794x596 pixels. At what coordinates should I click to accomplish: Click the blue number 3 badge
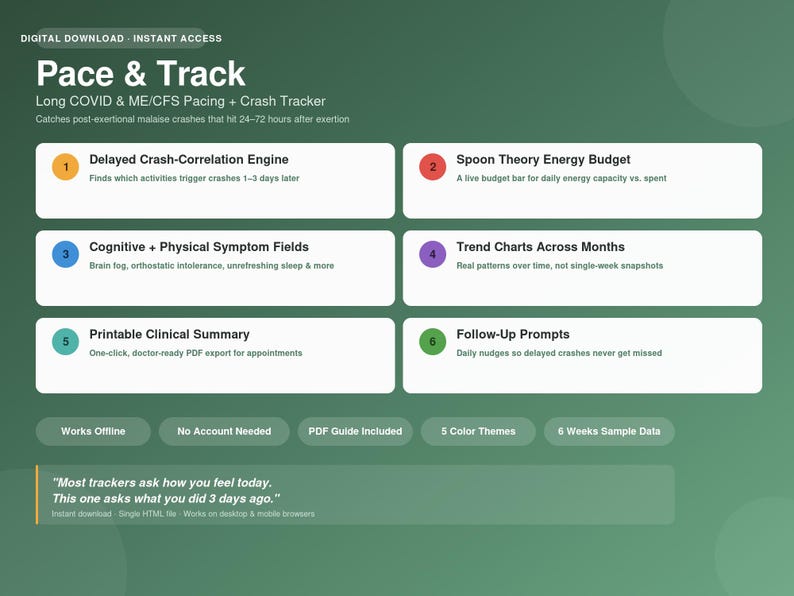coord(65,254)
